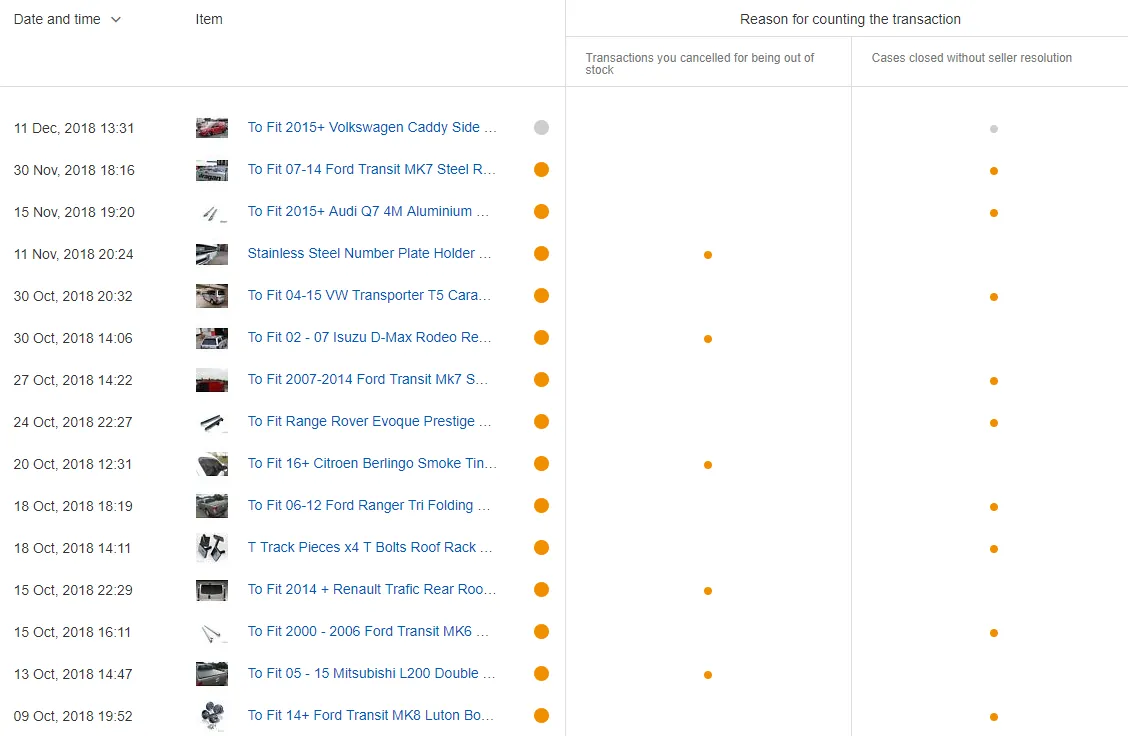1128x736 pixels.
Task: Click 'Cases closed without seller resolution' header
Action: click(x=972, y=58)
